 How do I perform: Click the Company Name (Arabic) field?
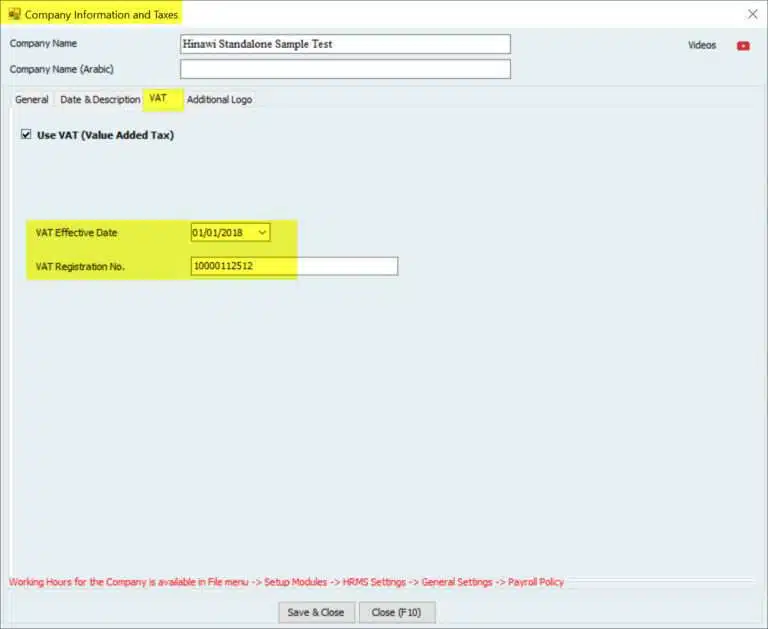tap(345, 69)
